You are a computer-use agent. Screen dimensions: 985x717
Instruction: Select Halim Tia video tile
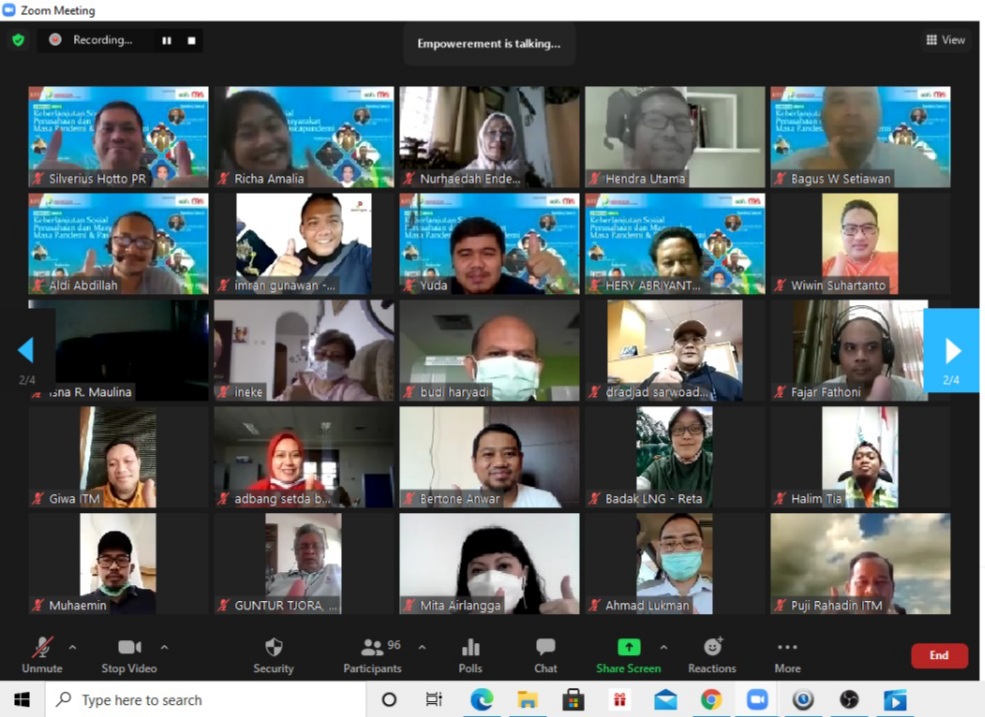[861, 457]
